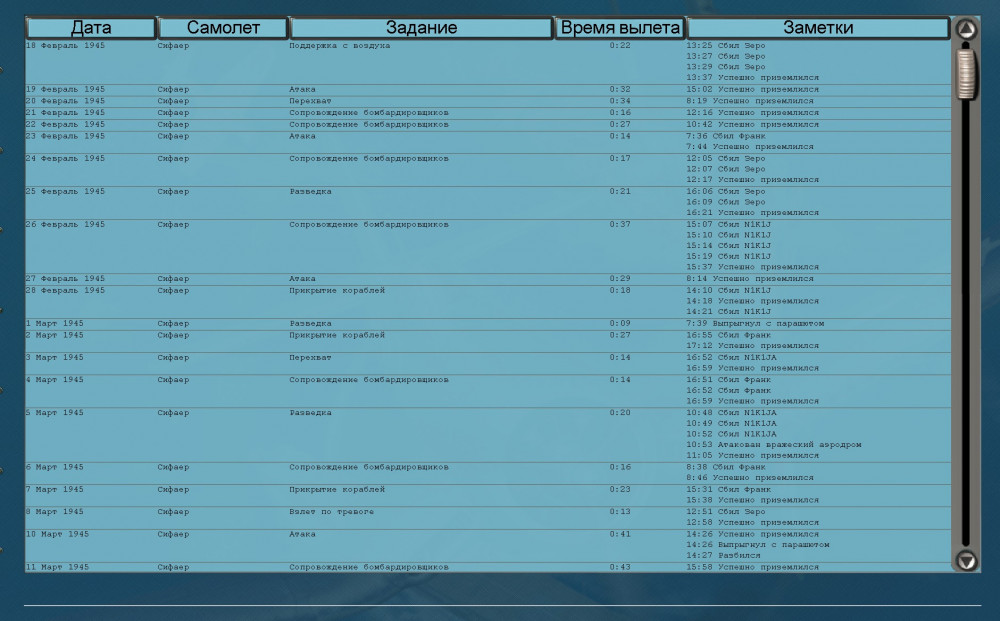Select the 11 Март 1945 date cell
This screenshot has height=621, width=1000.
click(x=57, y=567)
